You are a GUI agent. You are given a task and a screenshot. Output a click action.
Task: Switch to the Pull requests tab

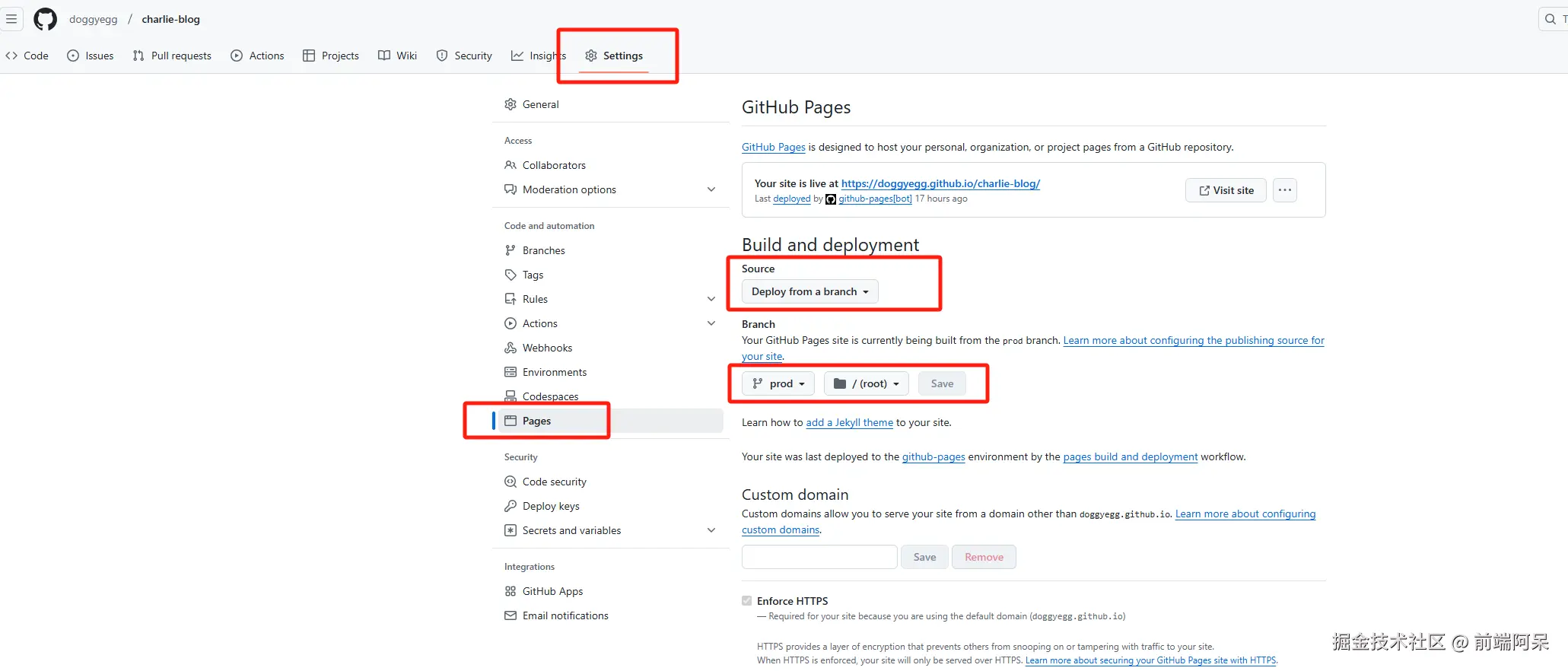pos(172,56)
